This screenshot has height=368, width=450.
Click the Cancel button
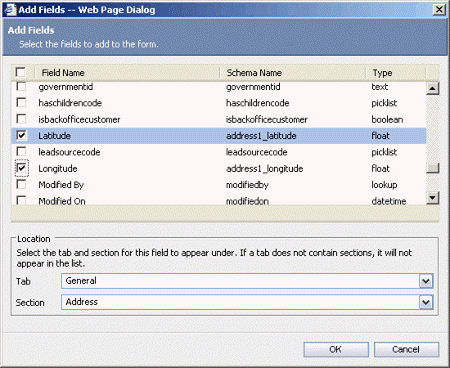click(406, 349)
